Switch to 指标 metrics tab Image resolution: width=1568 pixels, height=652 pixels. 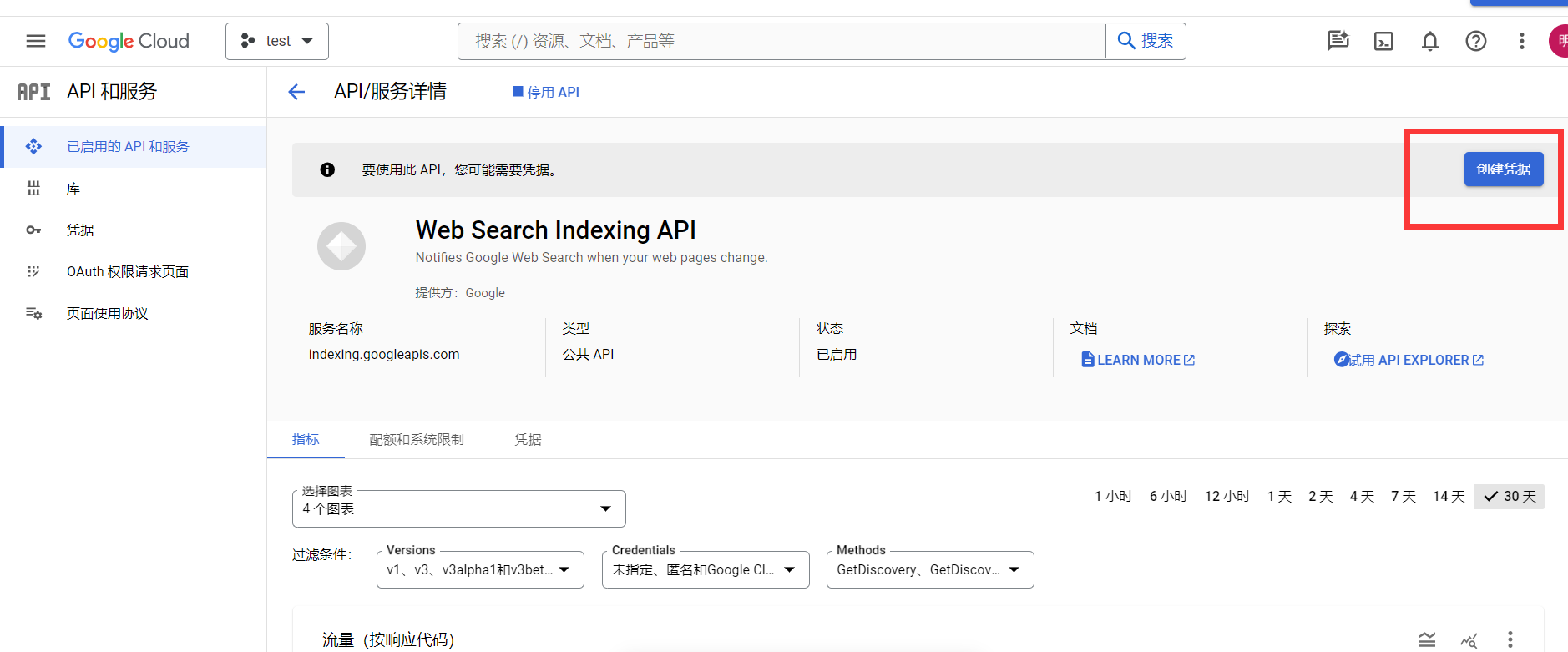tap(306, 439)
